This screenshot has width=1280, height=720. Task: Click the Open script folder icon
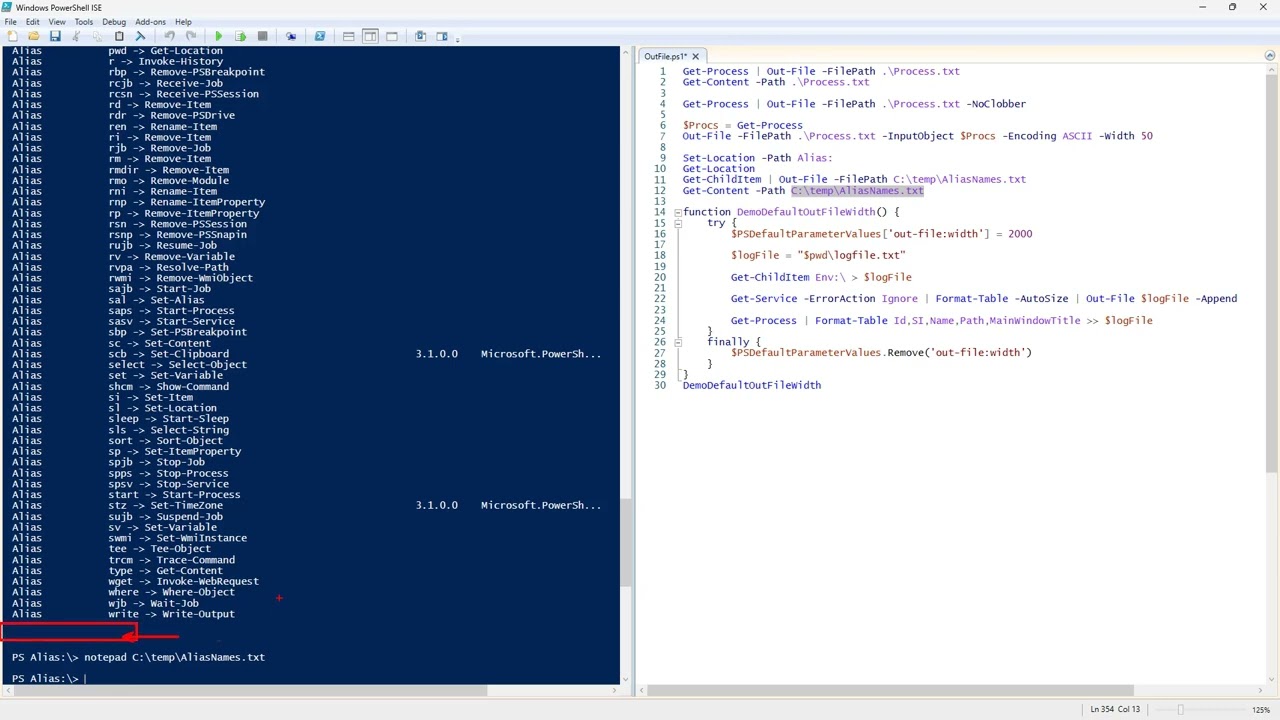point(33,36)
